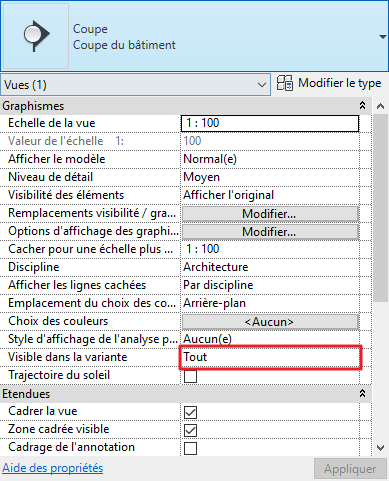Image resolution: width=389 pixels, height=481 pixels.
Task: Collapse the Etendues section chevron
Action: click(362, 394)
